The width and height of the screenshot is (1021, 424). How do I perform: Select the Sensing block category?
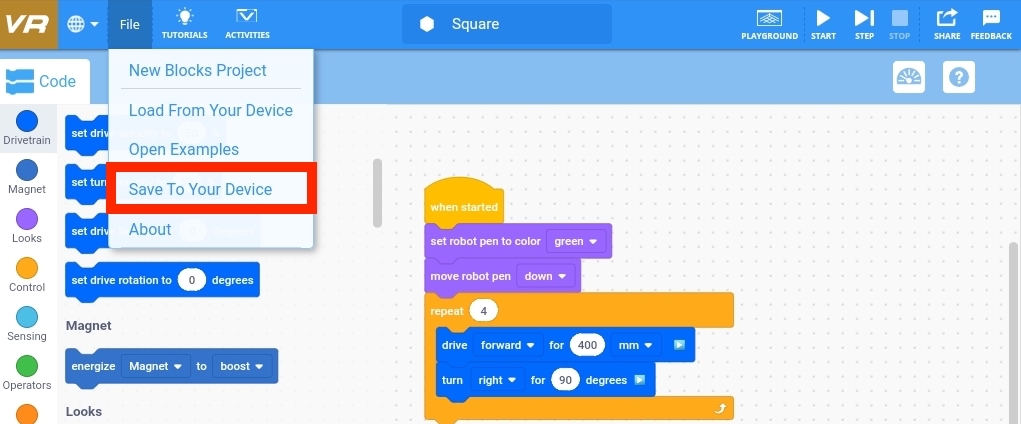(27, 324)
